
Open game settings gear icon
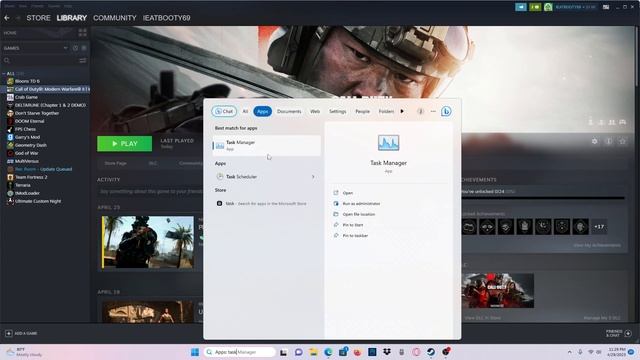click(x=595, y=141)
